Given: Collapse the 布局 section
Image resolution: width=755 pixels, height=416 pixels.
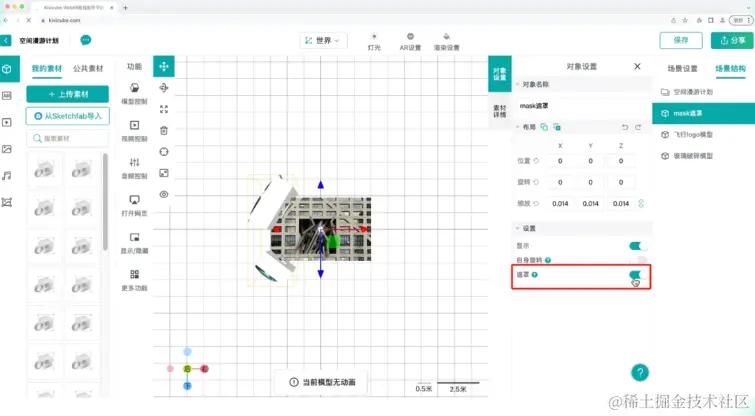Looking at the screenshot, I should [518, 127].
